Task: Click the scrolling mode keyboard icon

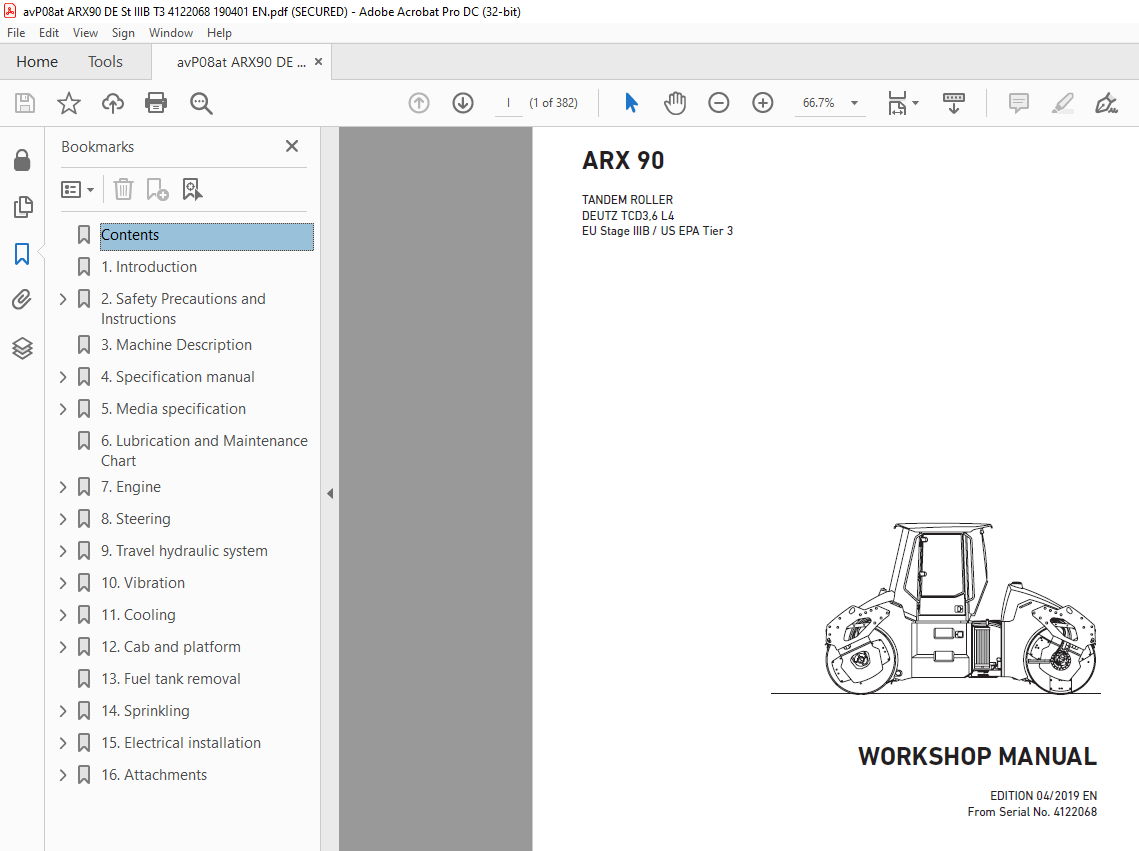Action: click(x=953, y=103)
